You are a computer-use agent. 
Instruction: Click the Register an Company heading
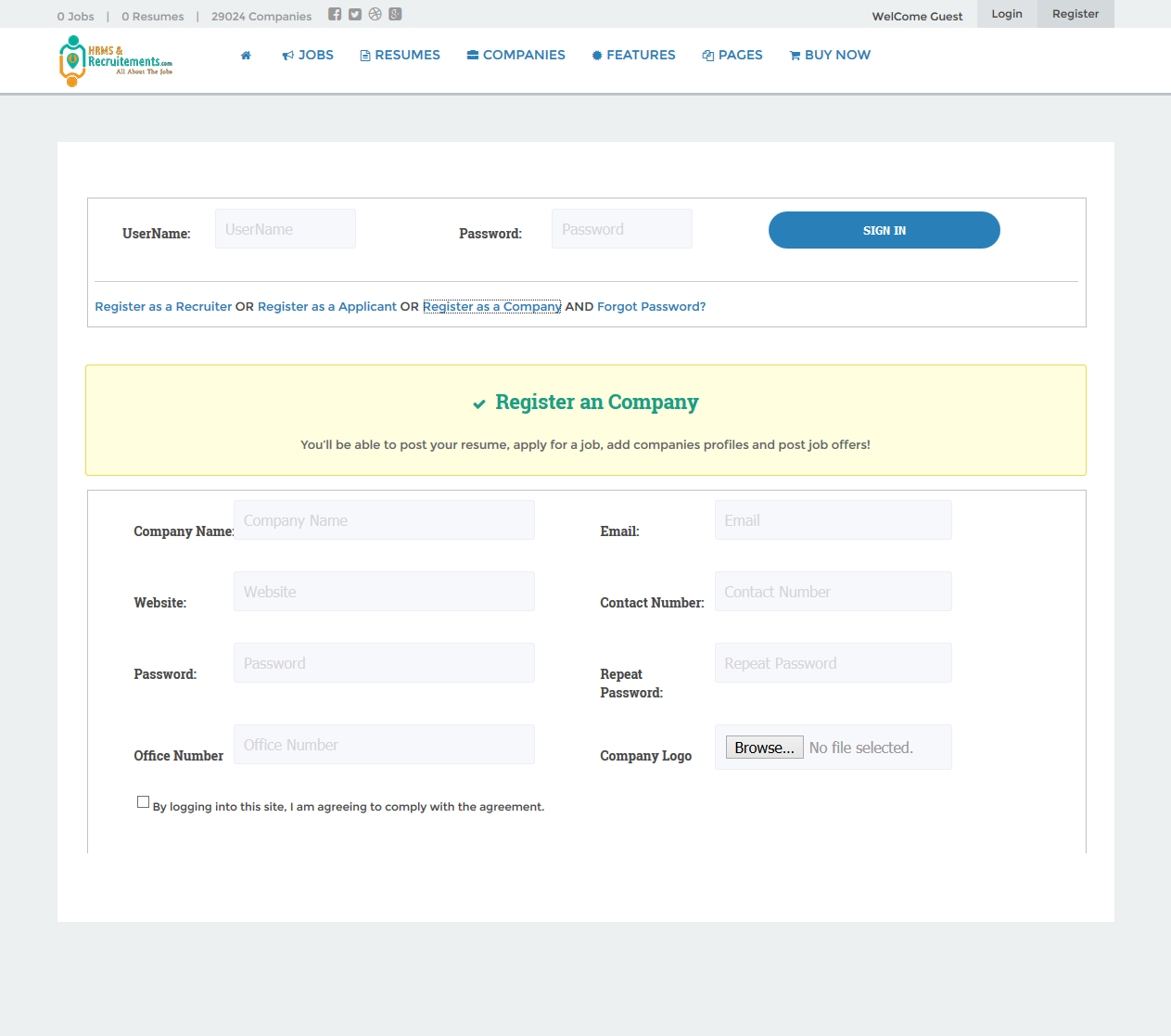point(596,402)
